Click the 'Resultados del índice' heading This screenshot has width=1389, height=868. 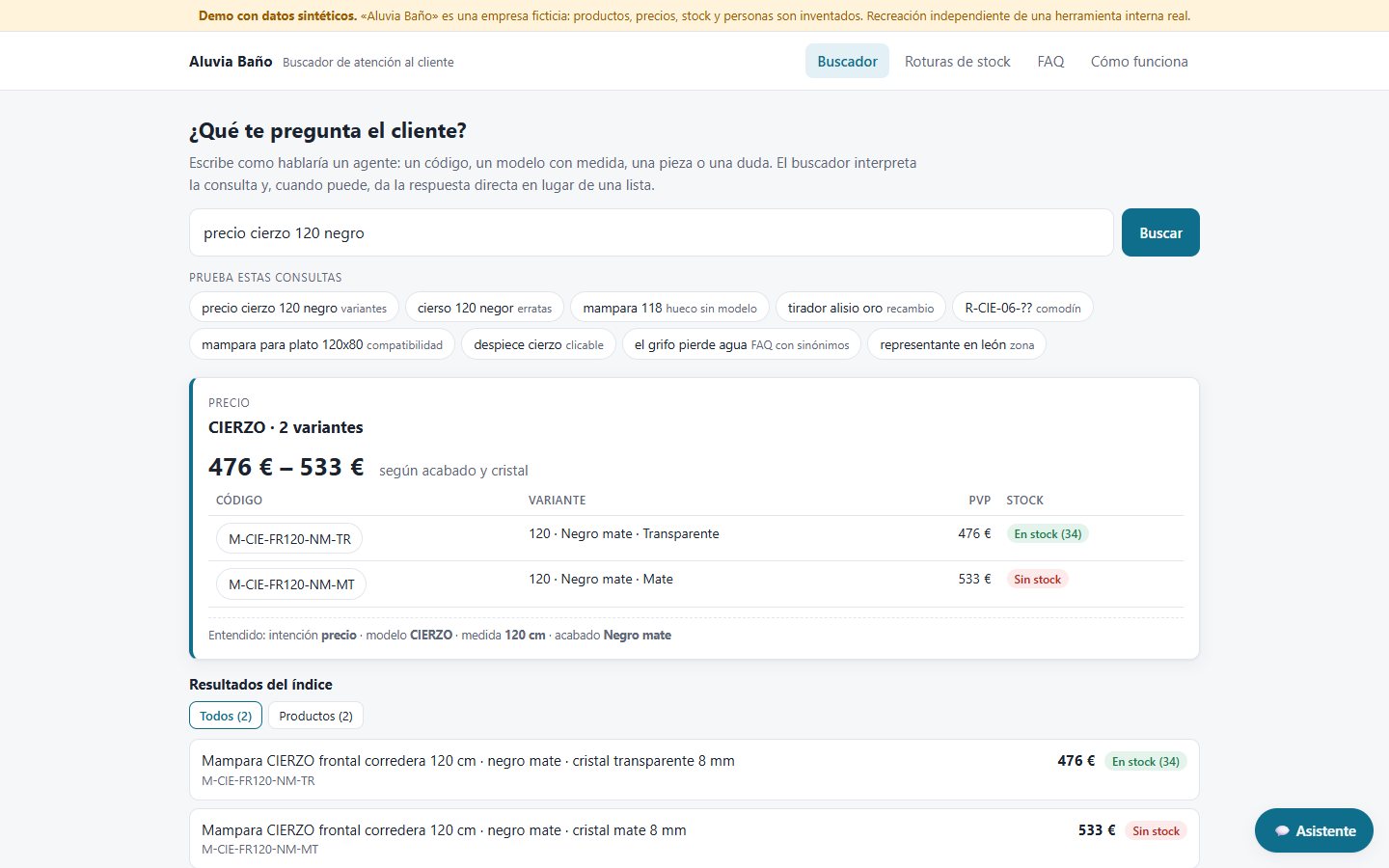[260, 684]
